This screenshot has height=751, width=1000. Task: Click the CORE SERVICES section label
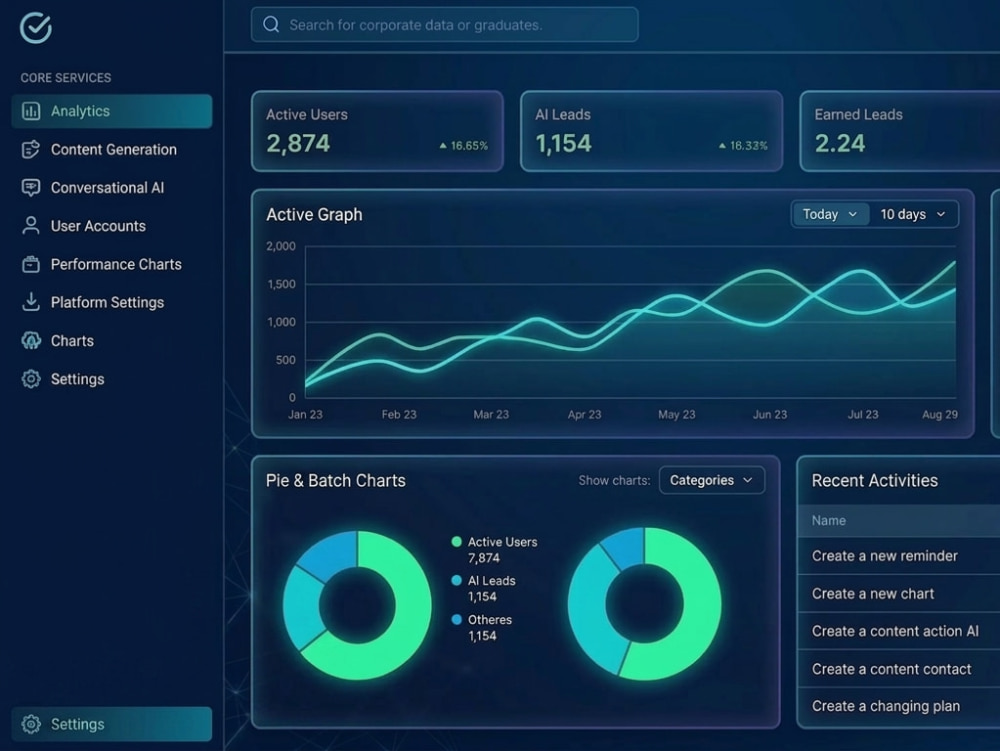pos(66,78)
